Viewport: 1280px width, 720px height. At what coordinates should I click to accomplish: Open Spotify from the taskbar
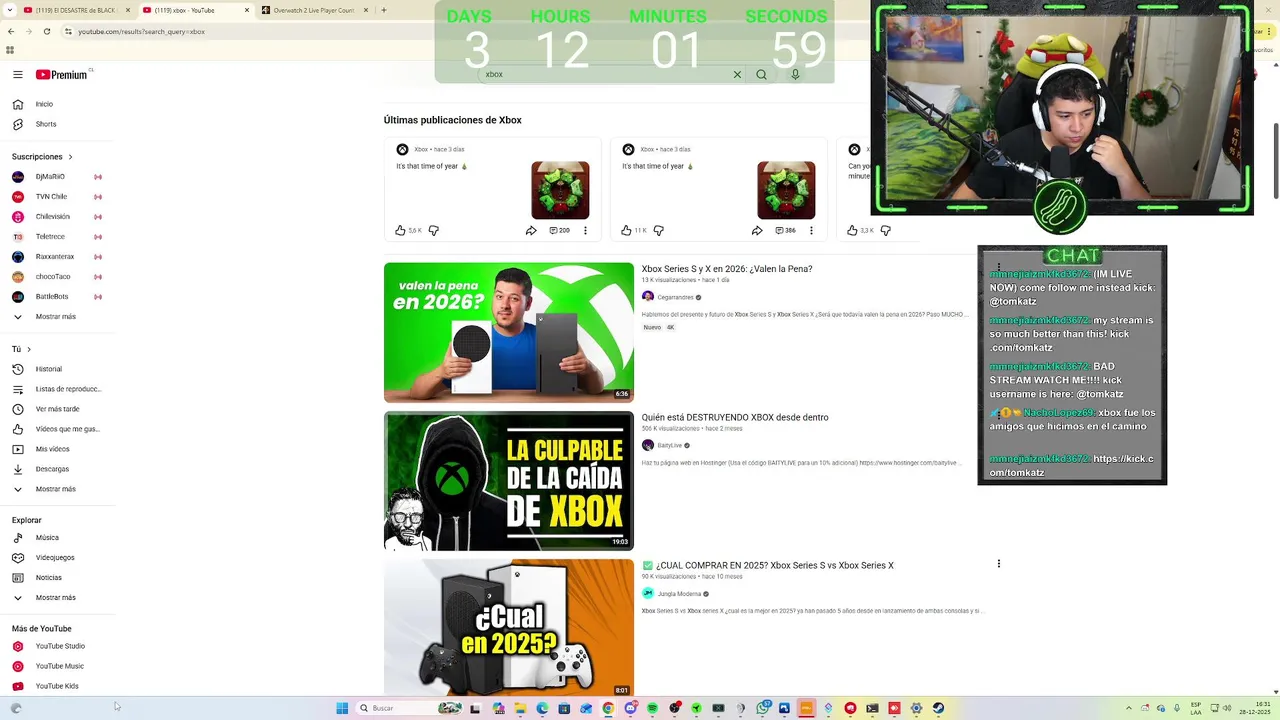tap(652, 708)
